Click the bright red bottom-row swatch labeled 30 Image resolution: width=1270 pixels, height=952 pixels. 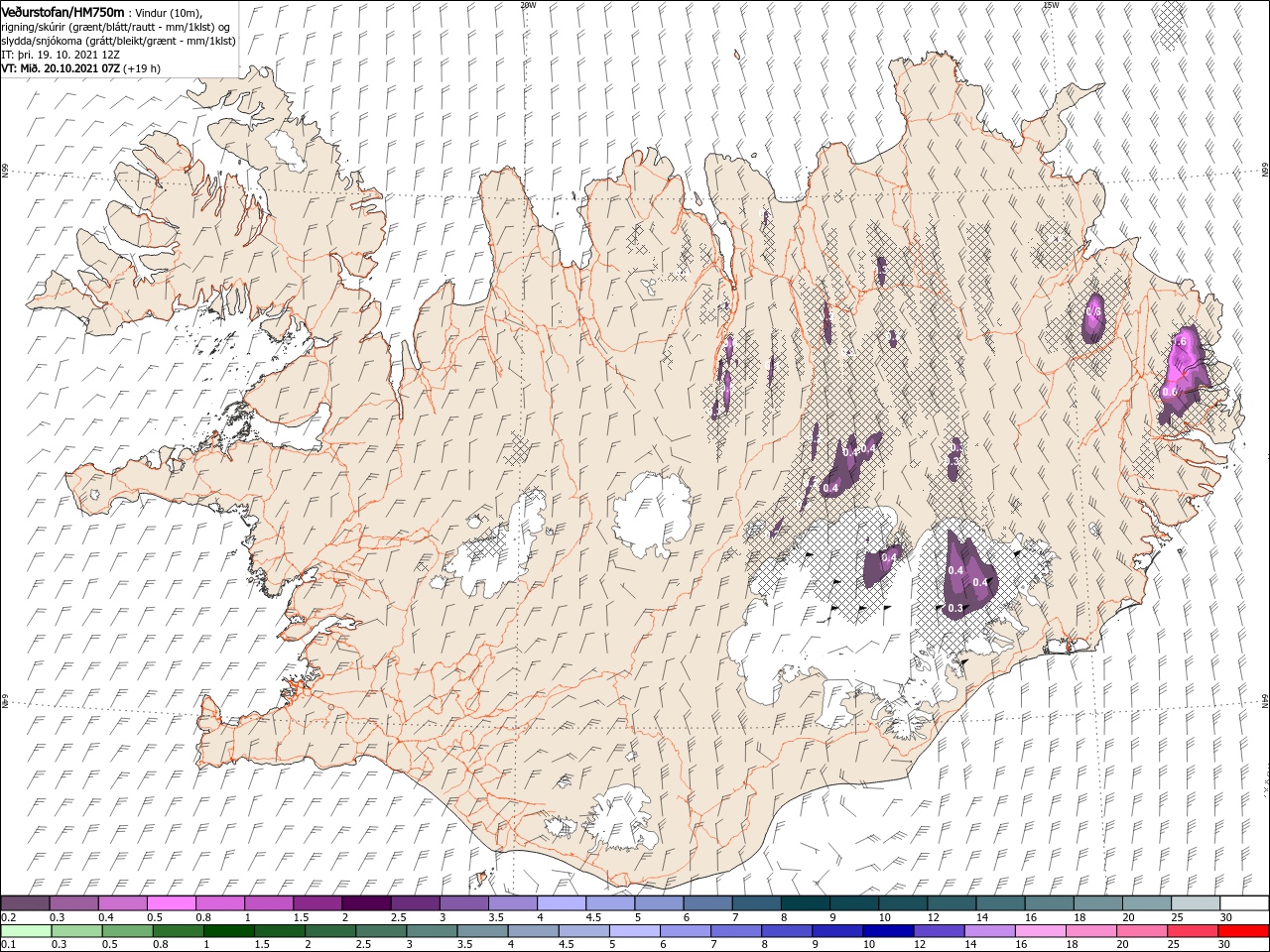(1243, 931)
